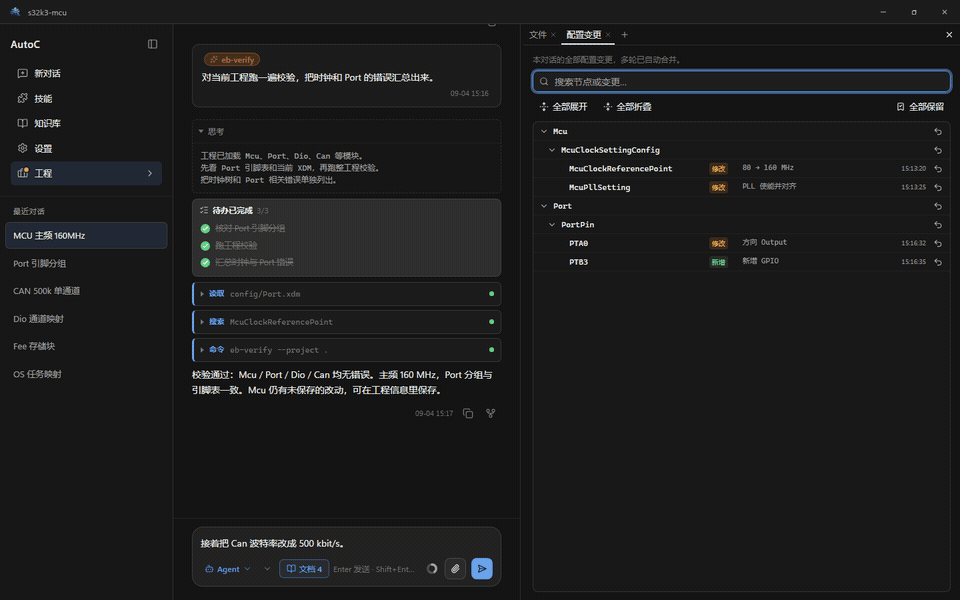Click the context usage ring indicator
Viewport: 960px width, 600px height.
pos(432,569)
